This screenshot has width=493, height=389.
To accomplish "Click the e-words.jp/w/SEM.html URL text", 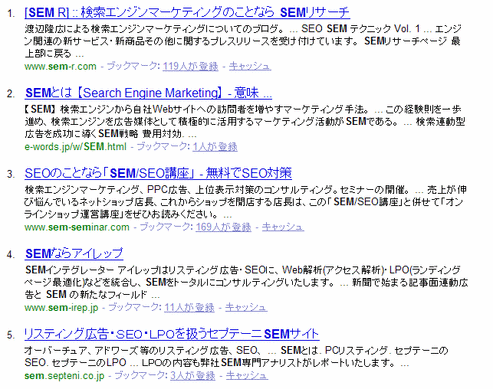I will pyautogui.click(x=75, y=147).
